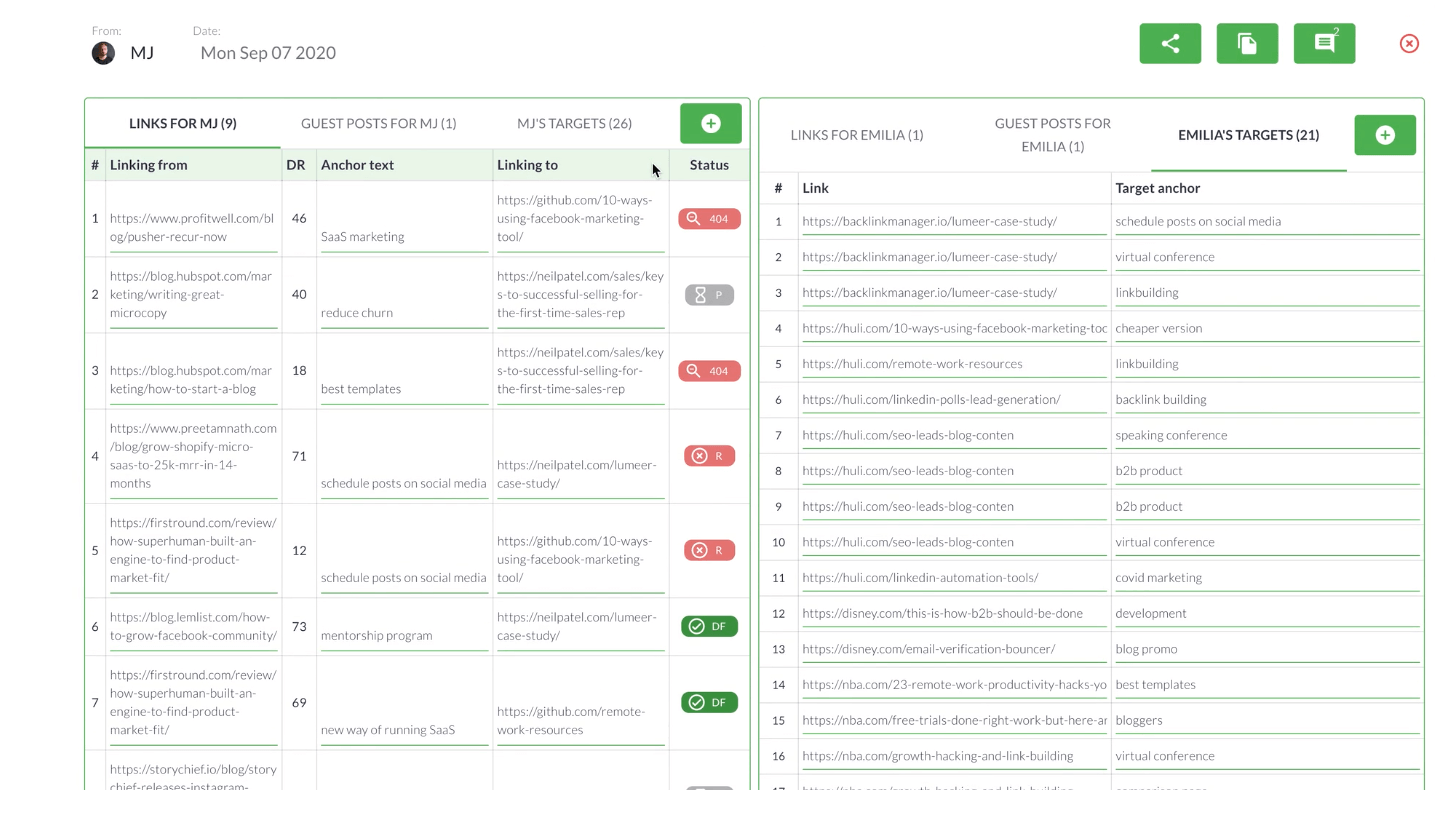Click the DF status badge in row 7
The width and height of the screenshot is (1449, 829).
tap(709, 702)
